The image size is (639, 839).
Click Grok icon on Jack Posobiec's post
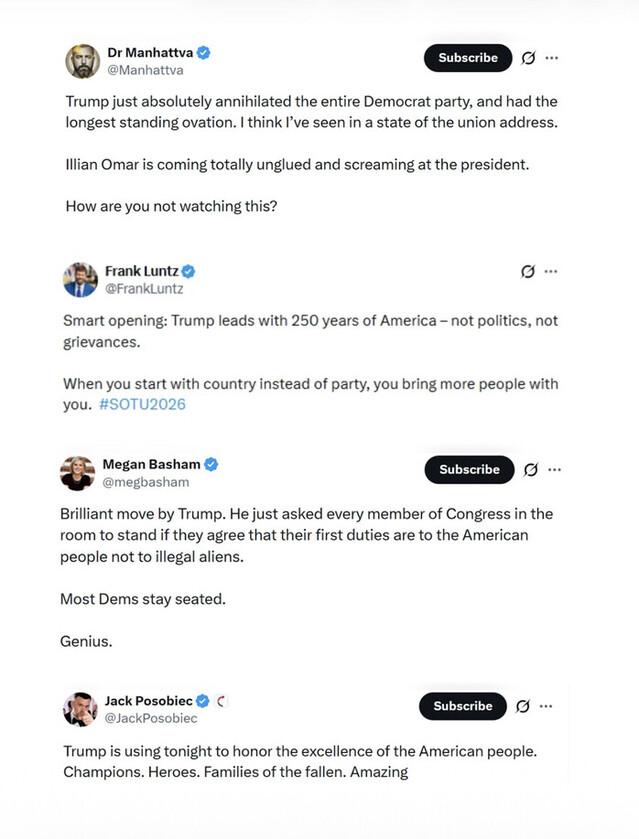pyautogui.click(x=523, y=706)
